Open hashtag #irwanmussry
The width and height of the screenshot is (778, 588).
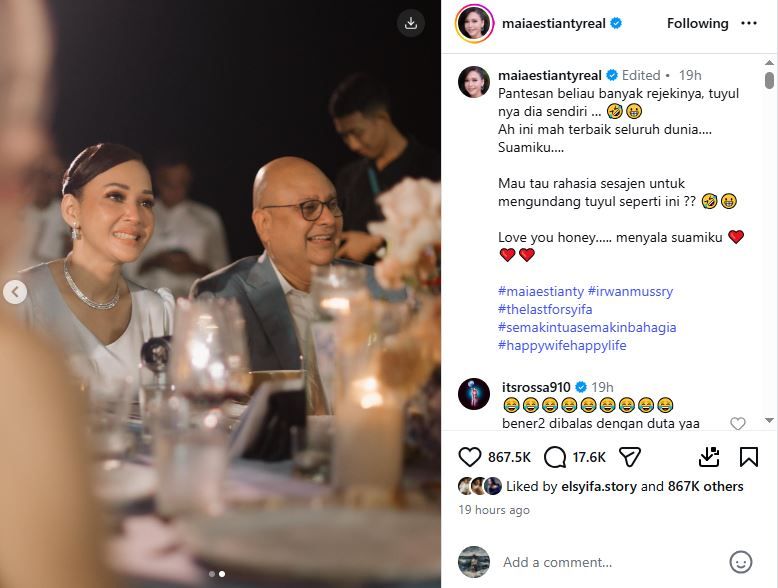point(630,291)
